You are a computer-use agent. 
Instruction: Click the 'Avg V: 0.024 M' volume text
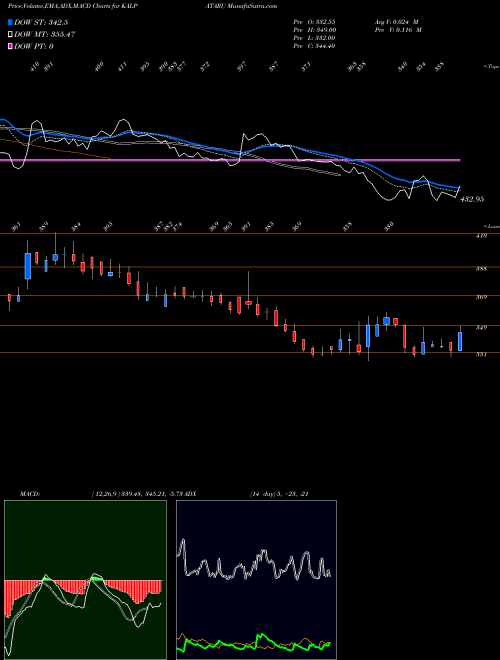(x=397, y=22)
